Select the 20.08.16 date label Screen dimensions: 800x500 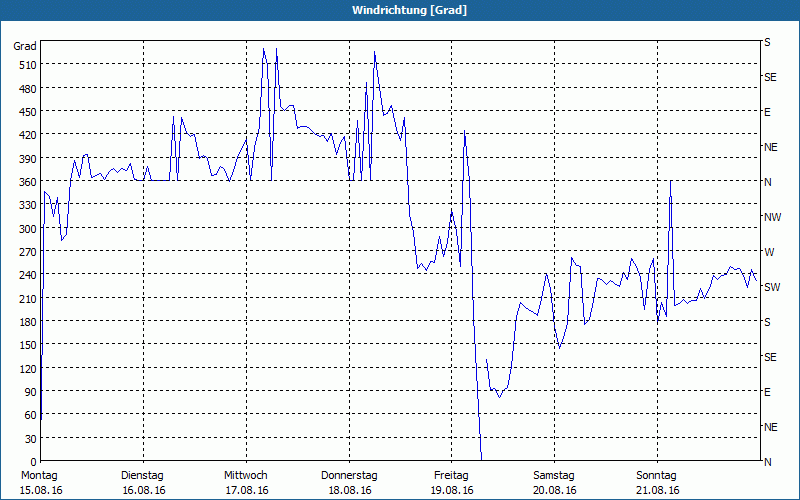(x=555, y=490)
